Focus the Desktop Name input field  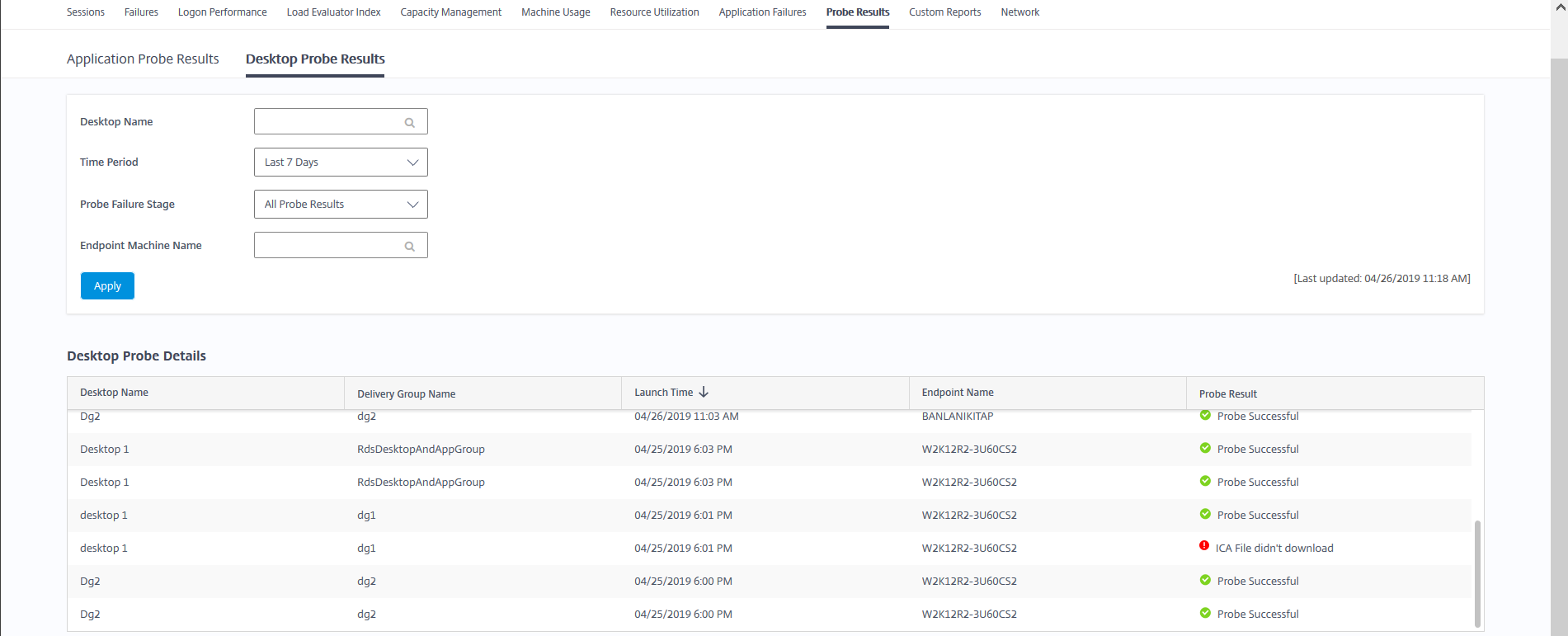[x=328, y=122]
